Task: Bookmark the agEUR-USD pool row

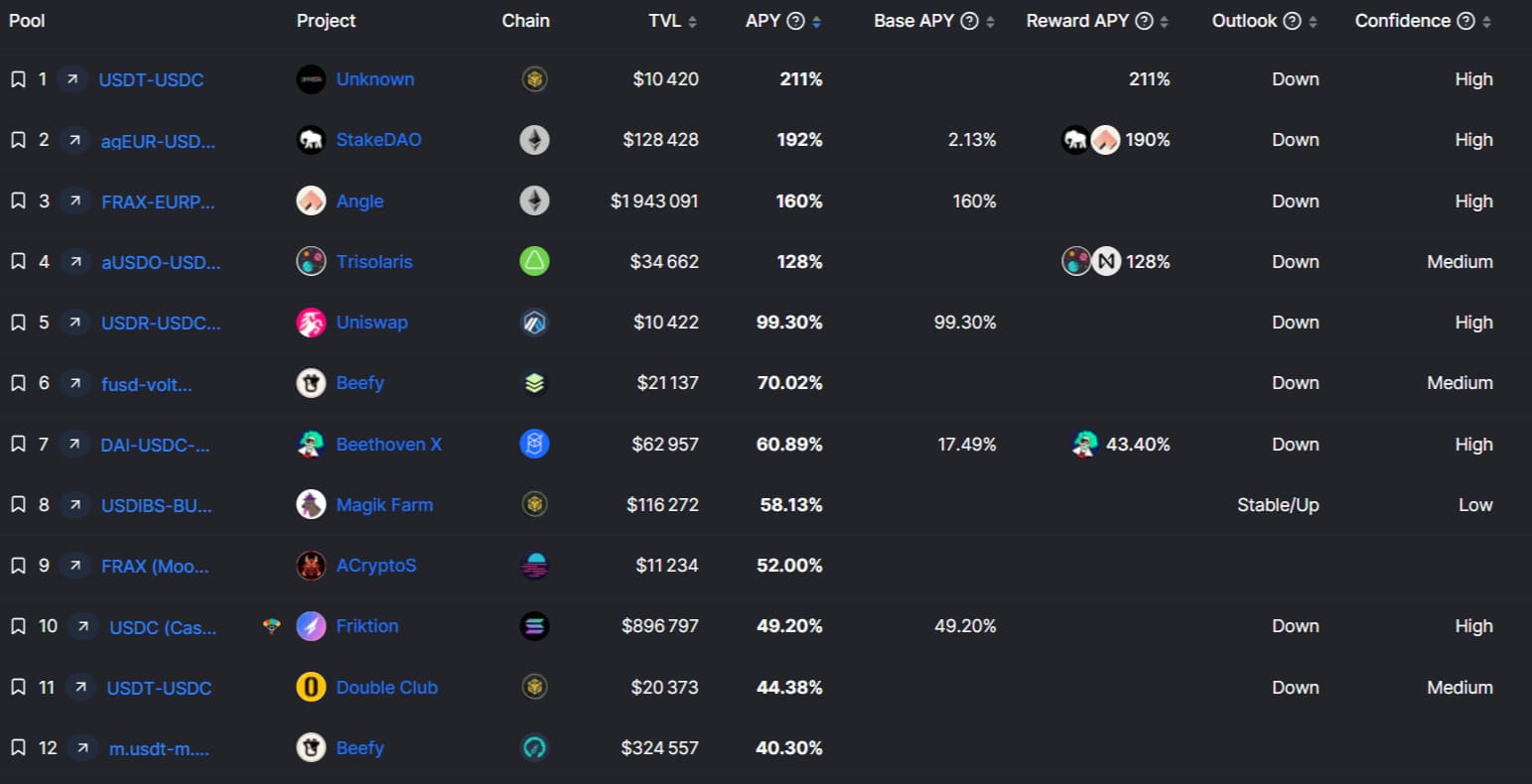Action: 18,140
